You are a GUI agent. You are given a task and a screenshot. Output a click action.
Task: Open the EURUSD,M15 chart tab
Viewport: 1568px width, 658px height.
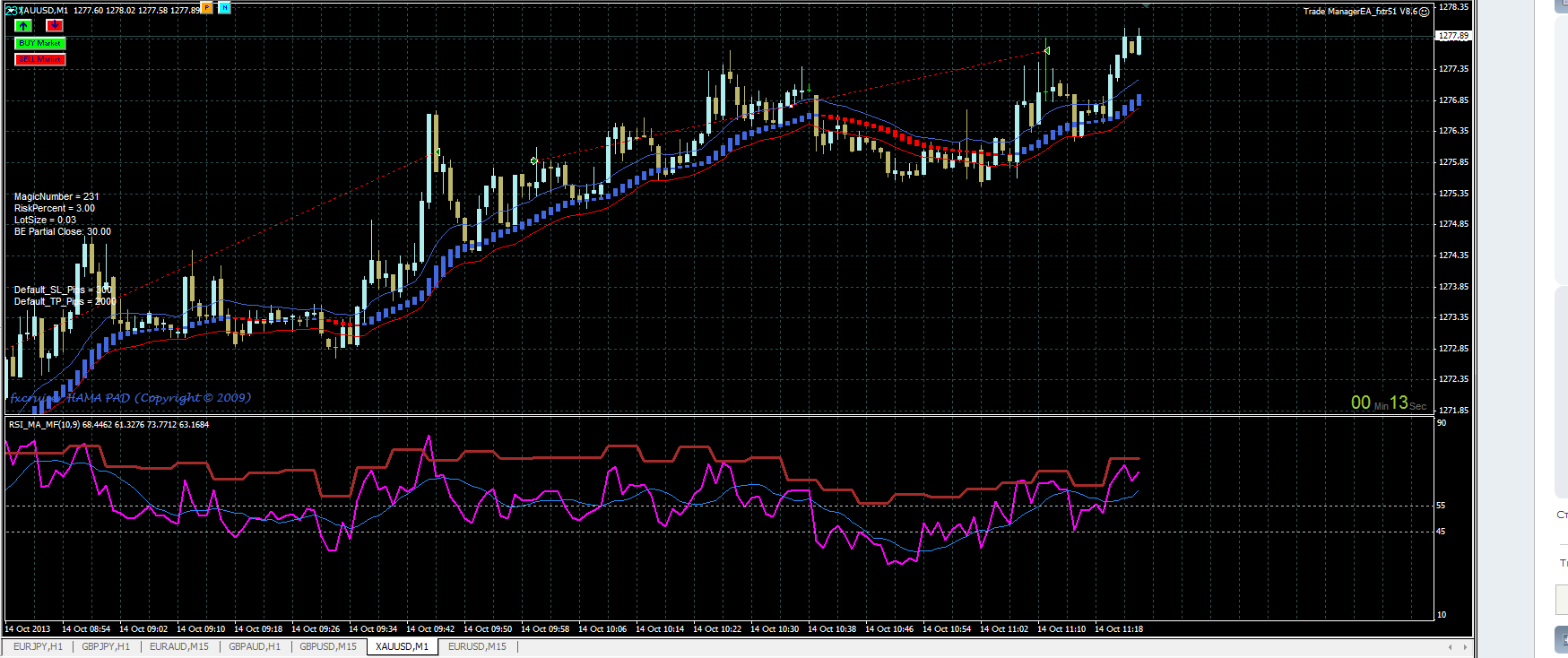[x=477, y=646]
